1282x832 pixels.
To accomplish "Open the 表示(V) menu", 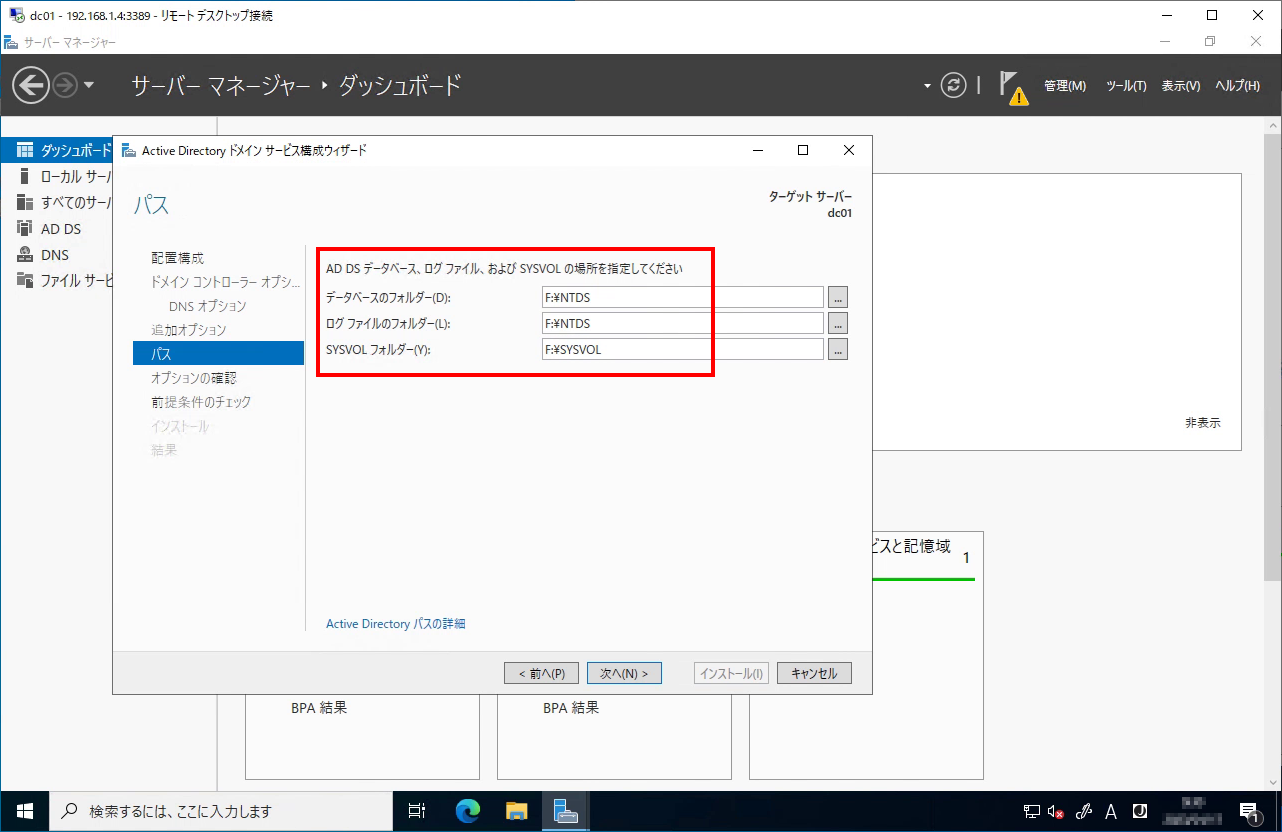I will (1180, 86).
